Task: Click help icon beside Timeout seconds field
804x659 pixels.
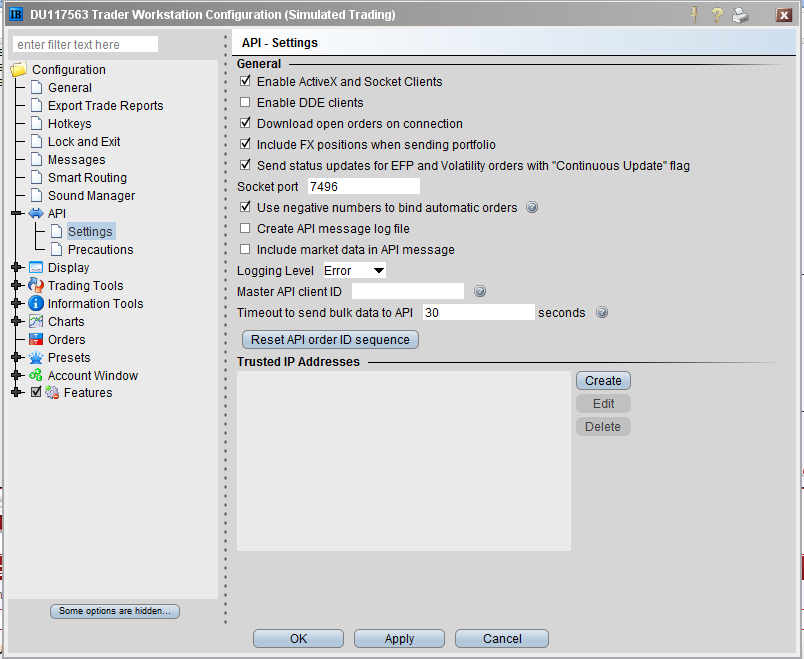Action: click(602, 312)
